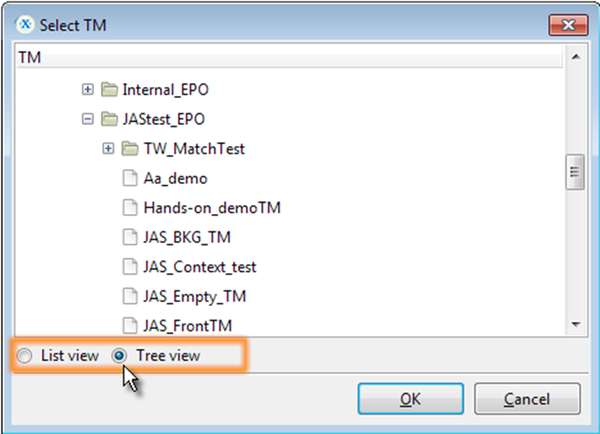The height and width of the screenshot is (434, 600).
Task: Click the Aa_demo file icon
Action: pyautogui.click(x=130, y=178)
